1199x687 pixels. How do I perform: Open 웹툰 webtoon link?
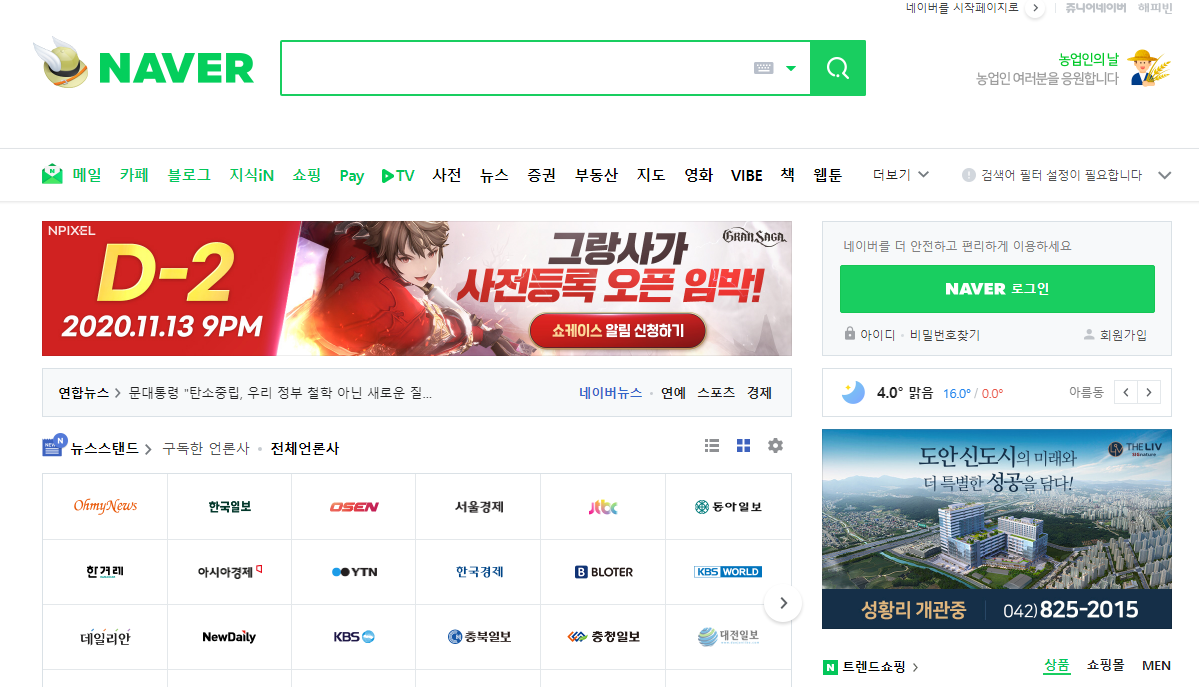point(827,175)
